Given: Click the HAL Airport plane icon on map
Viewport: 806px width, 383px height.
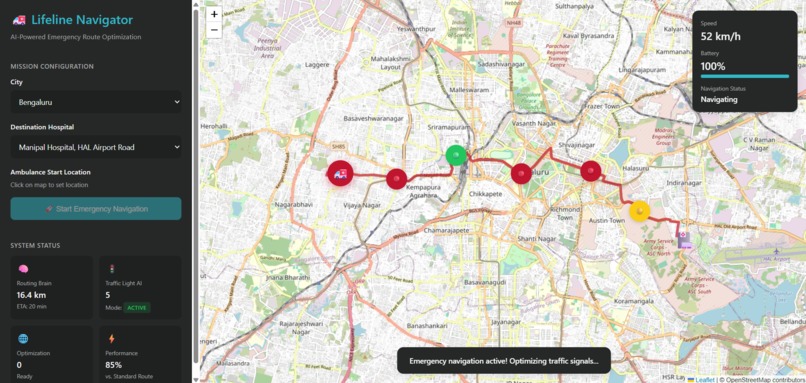Looking at the screenshot, I should pos(777,250).
